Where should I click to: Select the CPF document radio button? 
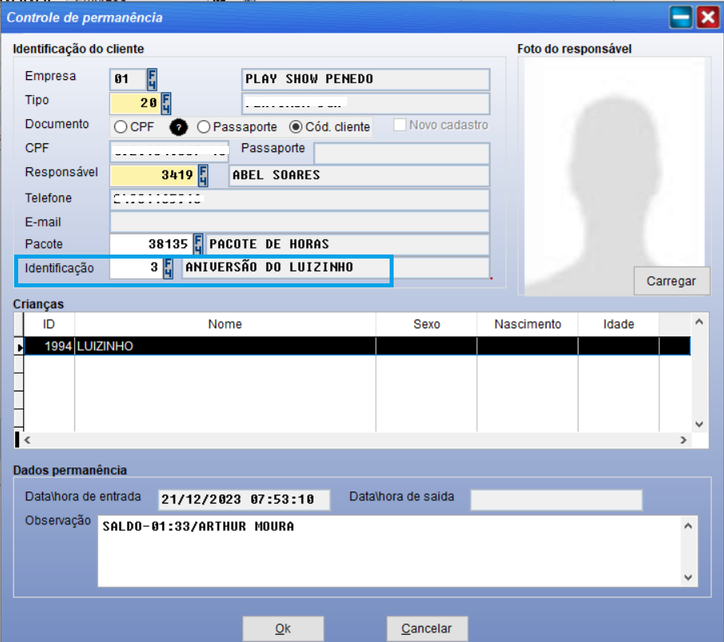click(121, 127)
